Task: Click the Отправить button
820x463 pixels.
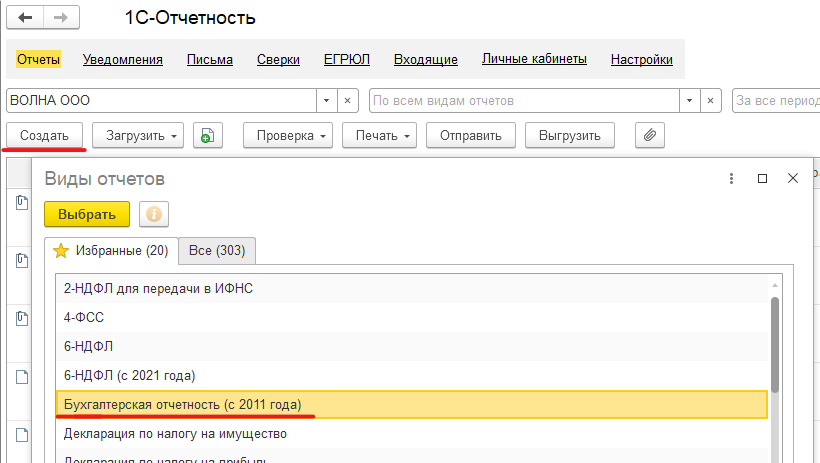Action: point(471,135)
